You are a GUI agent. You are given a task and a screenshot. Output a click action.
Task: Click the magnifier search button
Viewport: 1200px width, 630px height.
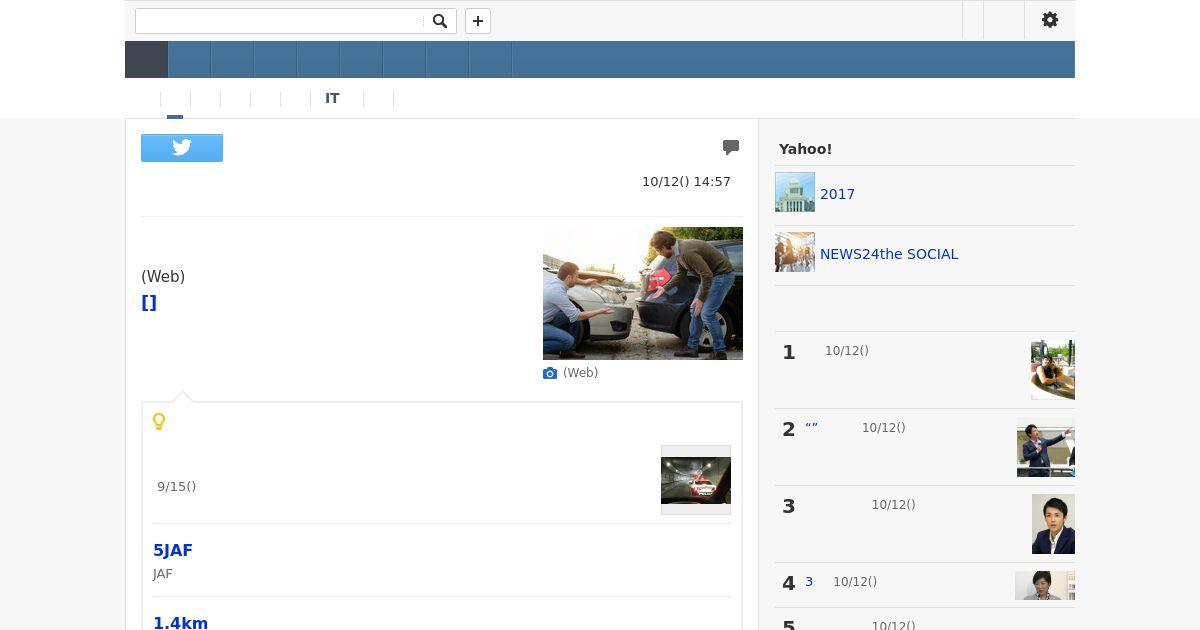coord(440,21)
